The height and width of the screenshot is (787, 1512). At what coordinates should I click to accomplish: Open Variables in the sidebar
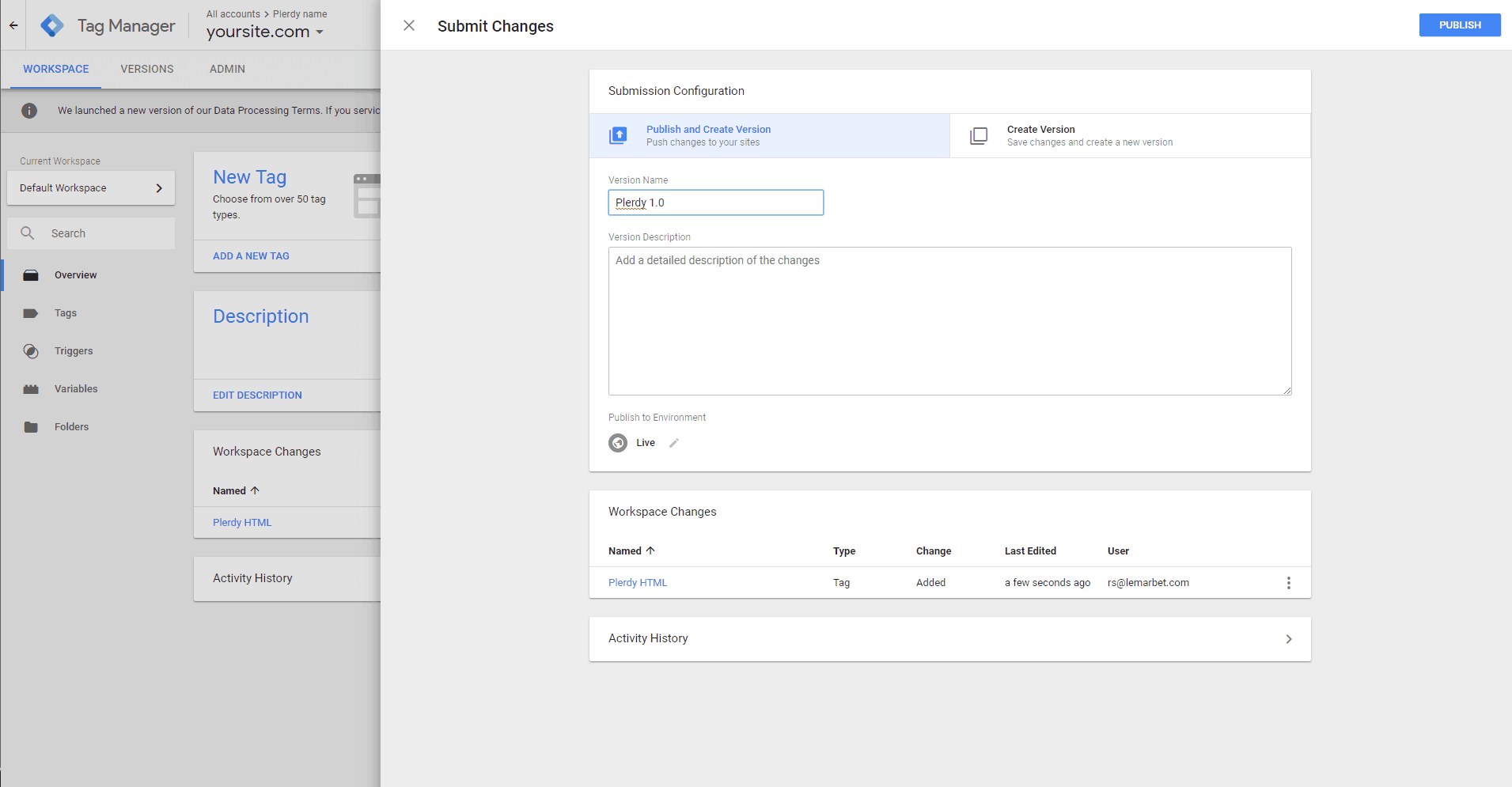tap(76, 389)
